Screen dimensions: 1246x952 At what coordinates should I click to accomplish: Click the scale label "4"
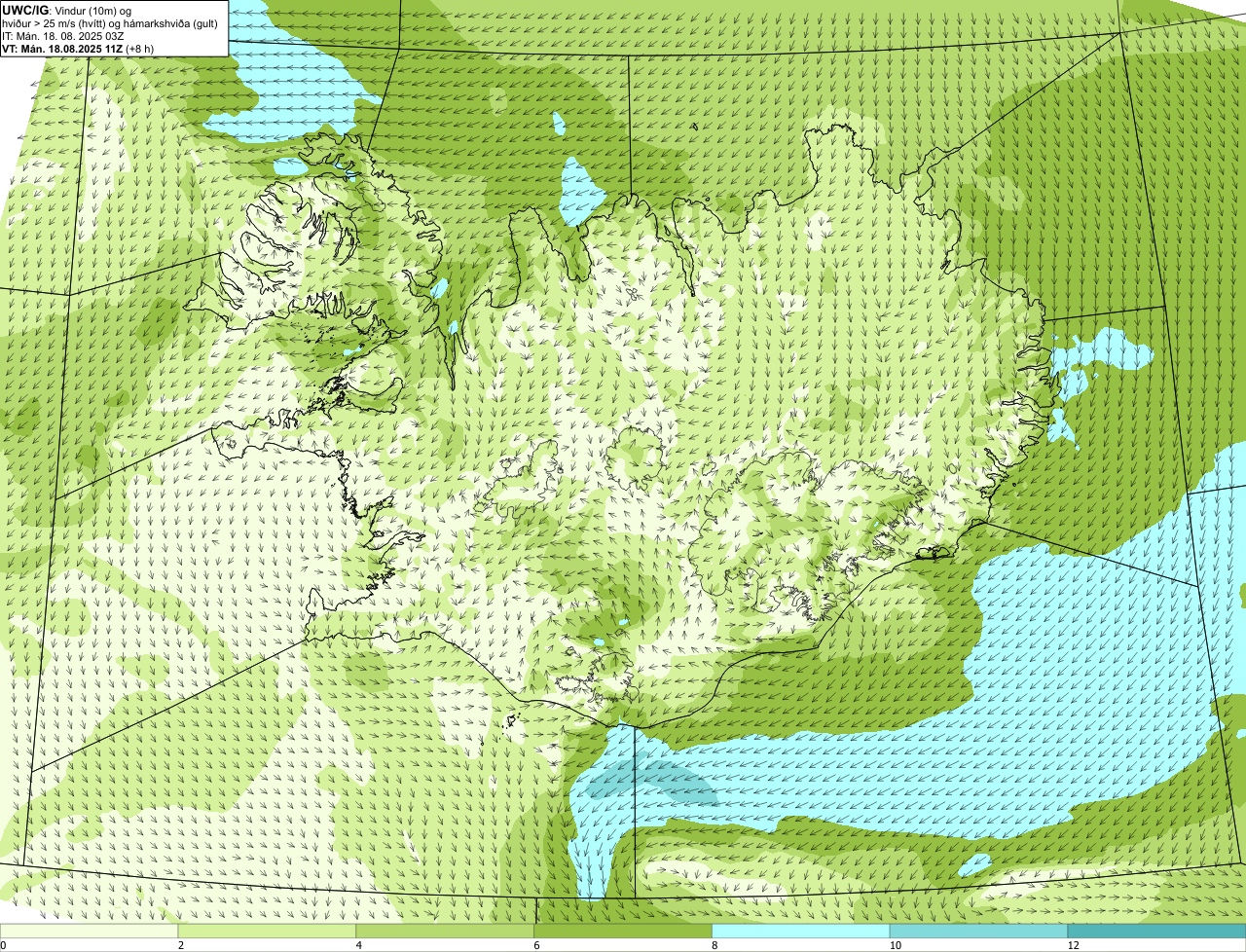358,945
